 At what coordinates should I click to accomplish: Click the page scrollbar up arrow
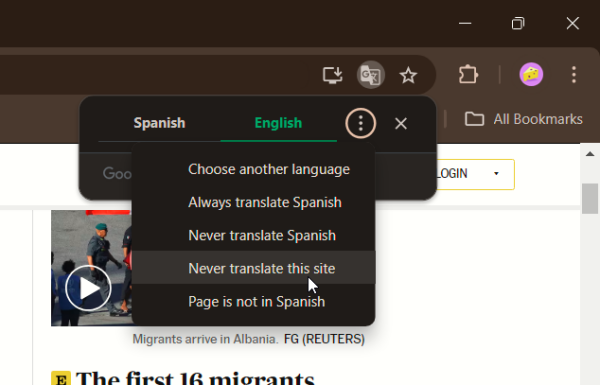[x=590, y=154]
